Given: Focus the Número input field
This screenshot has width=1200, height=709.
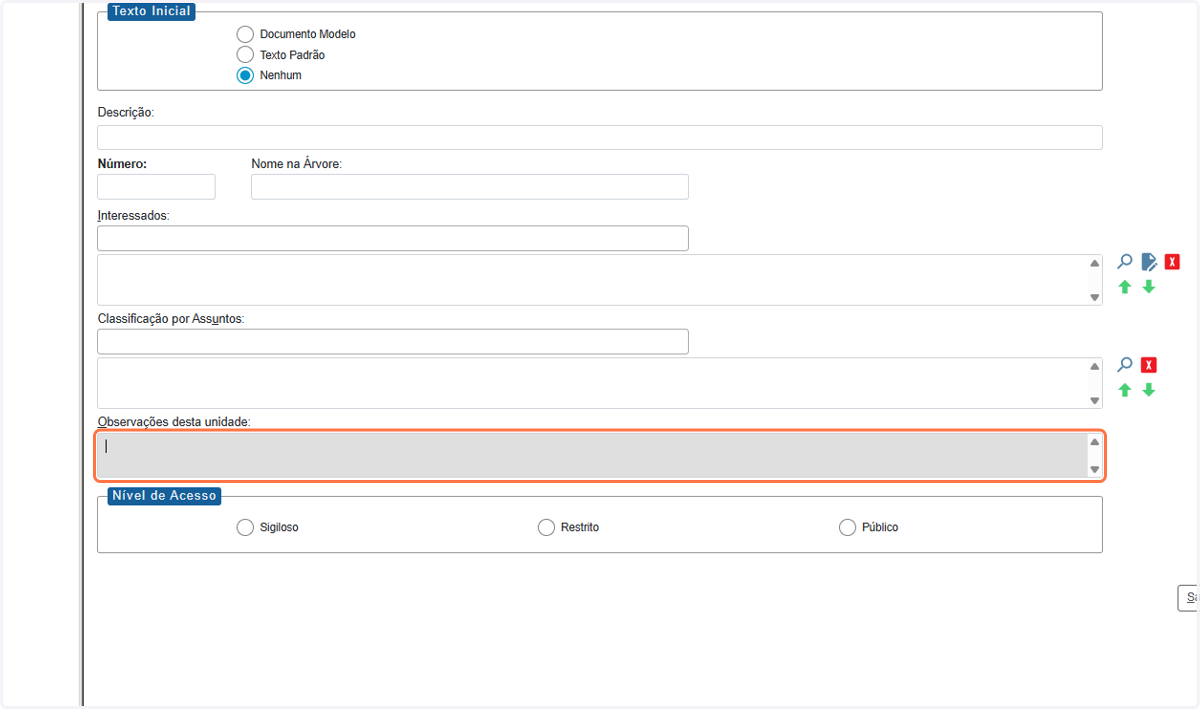Looking at the screenshot, I should tap(156, 187).
